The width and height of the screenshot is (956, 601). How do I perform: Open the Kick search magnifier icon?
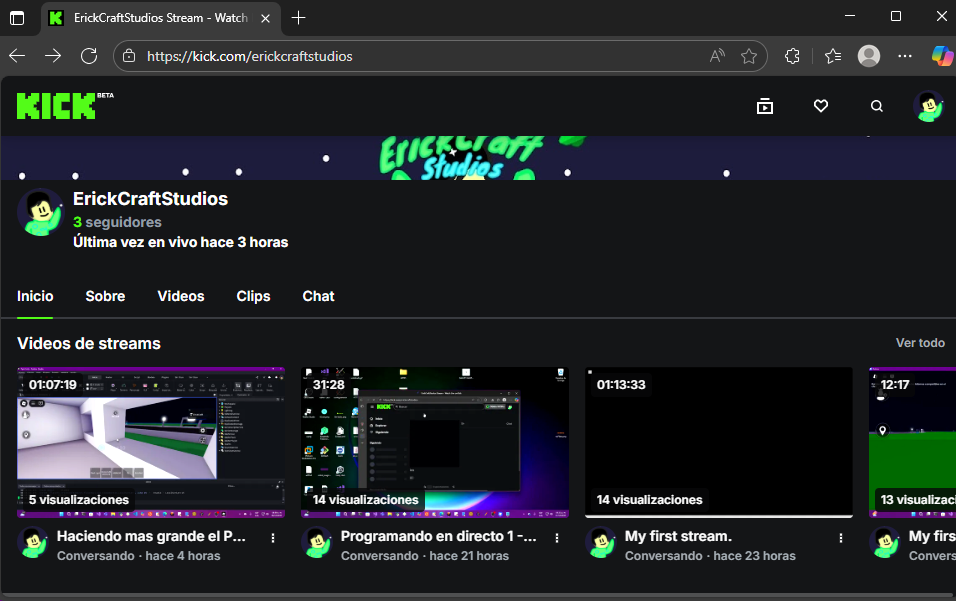877,106
